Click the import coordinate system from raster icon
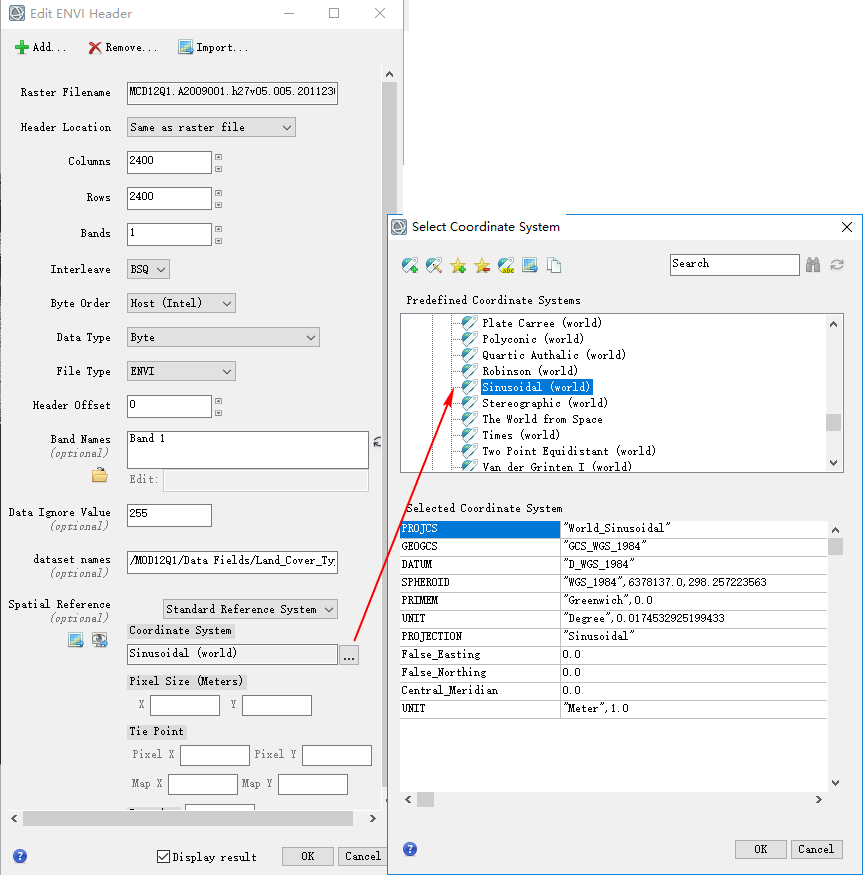Image resolution: width=863 pixels, height=875 pixels. [530, 266]
